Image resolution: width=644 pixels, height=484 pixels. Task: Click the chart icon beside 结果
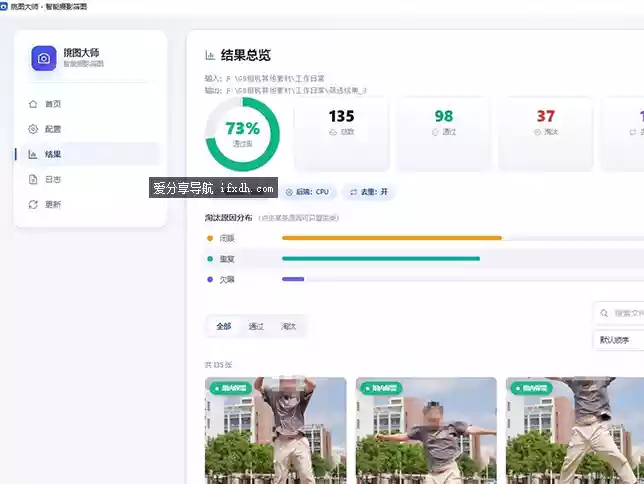33,154
